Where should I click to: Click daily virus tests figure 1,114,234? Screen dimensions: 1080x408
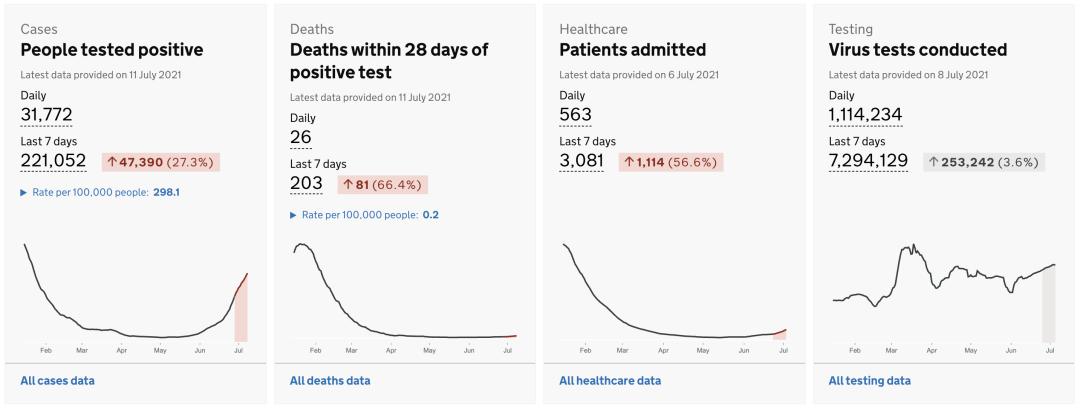[865, 115]
